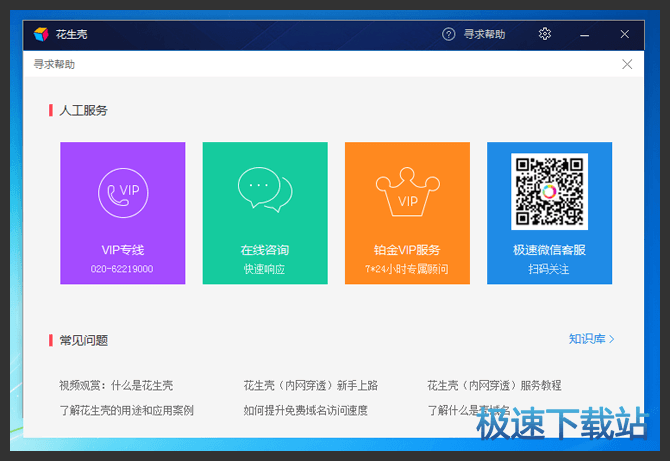Open 如何提升免费域名访问速度 link

coord(306,411)
